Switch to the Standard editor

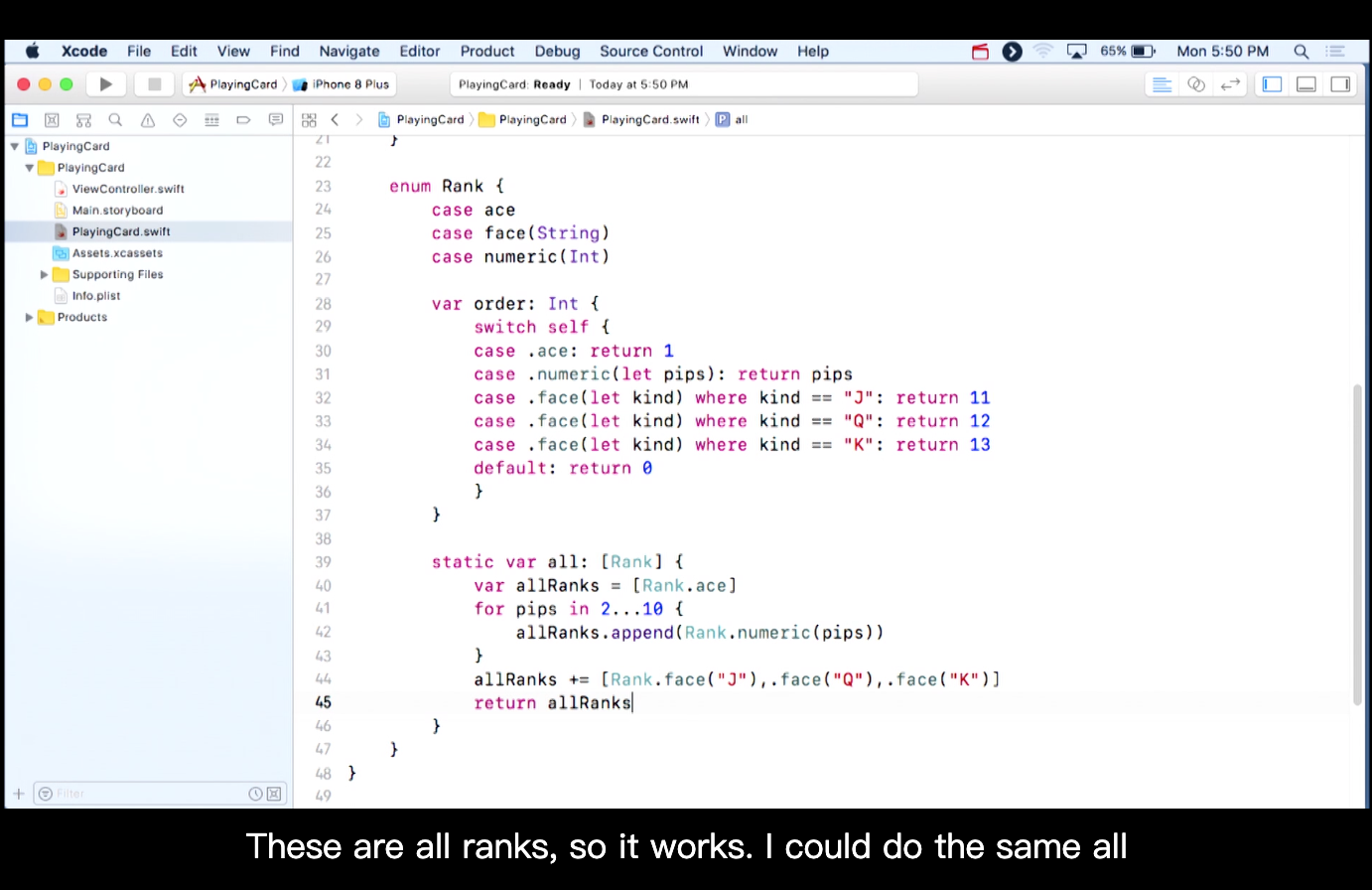pos(1162,84)
